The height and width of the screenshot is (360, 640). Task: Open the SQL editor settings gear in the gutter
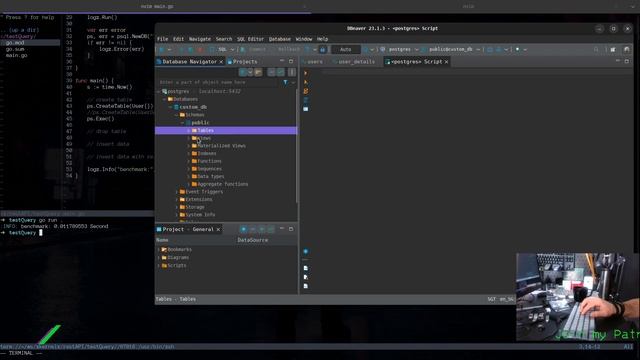(306, 251)
